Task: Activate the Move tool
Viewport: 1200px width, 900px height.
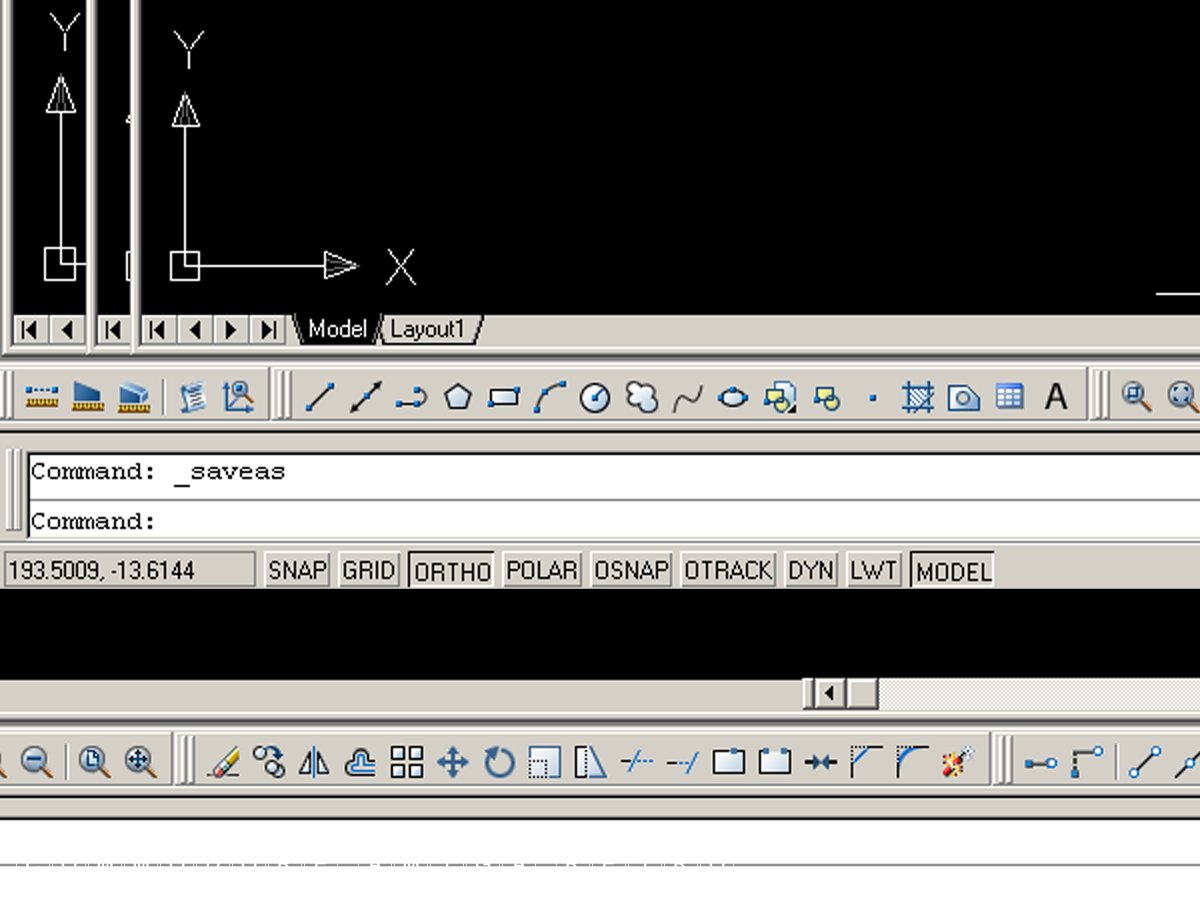Action: 453,763
